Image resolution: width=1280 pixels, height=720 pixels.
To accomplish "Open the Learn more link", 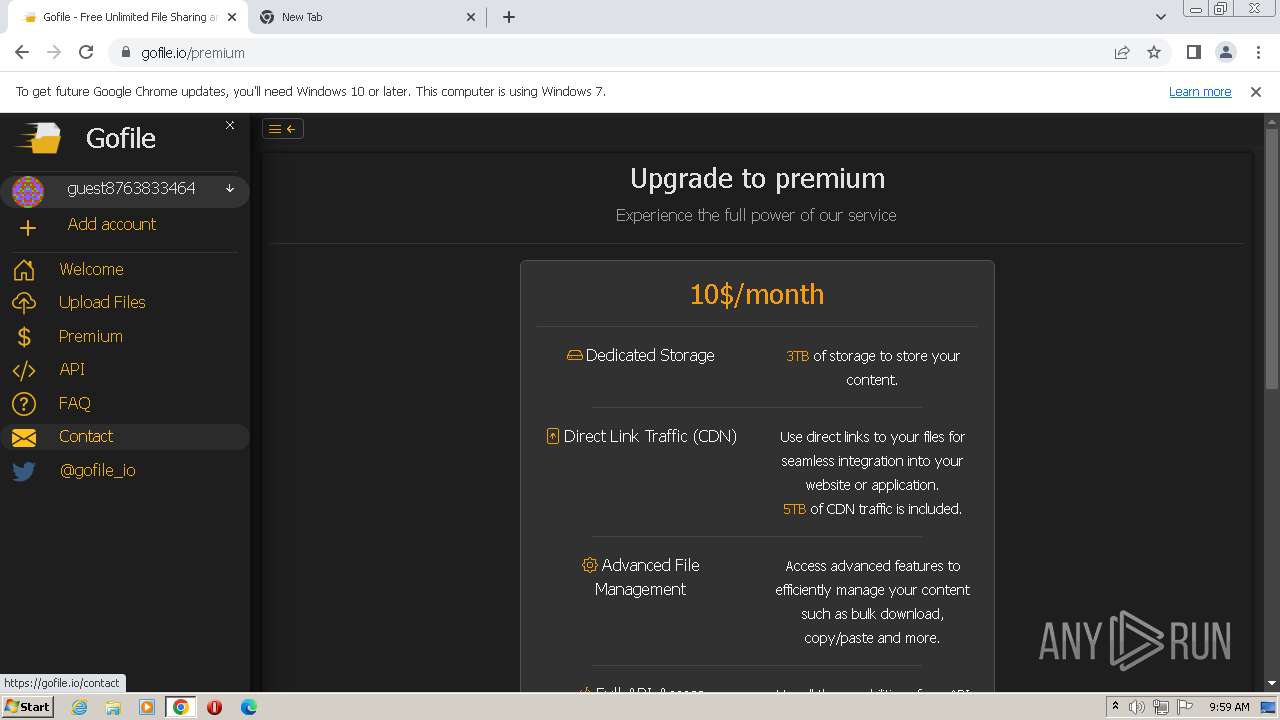I will [1200, 91].
